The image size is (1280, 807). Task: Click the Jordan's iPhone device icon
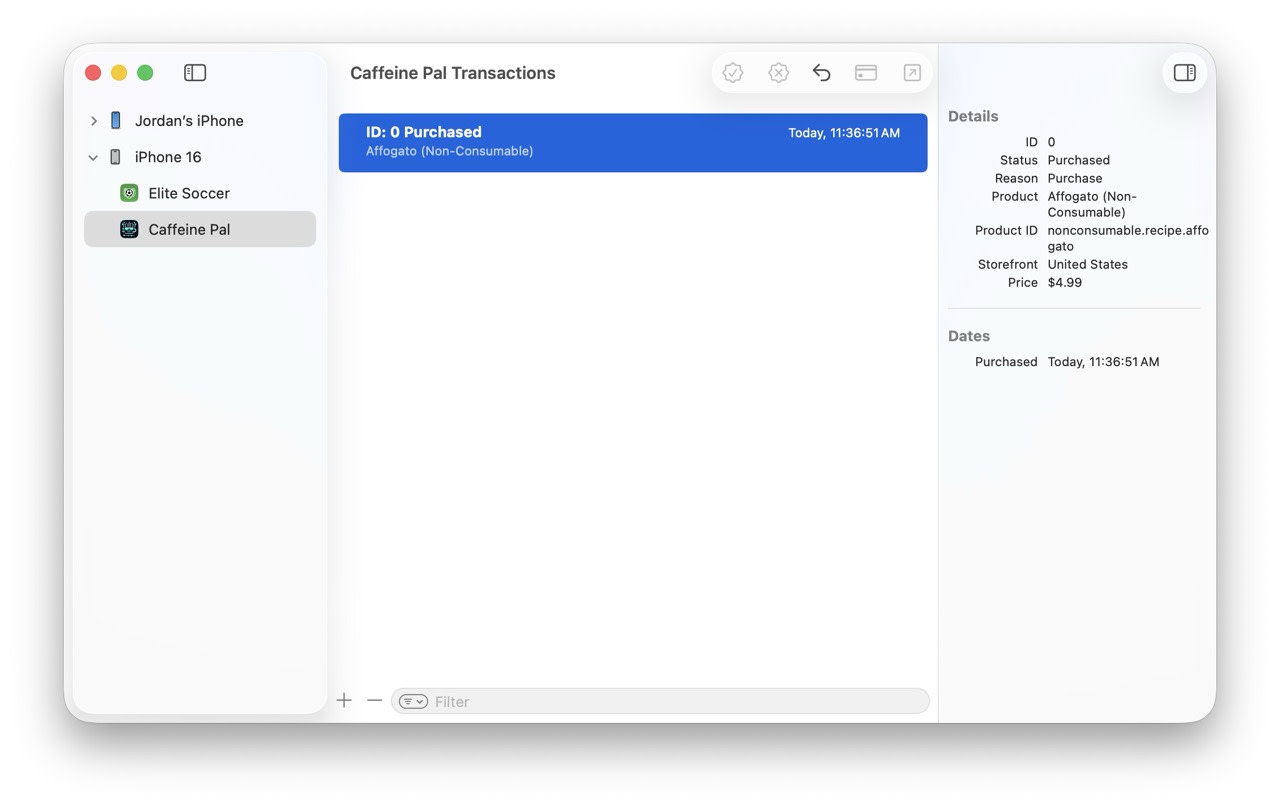(116, 121)
